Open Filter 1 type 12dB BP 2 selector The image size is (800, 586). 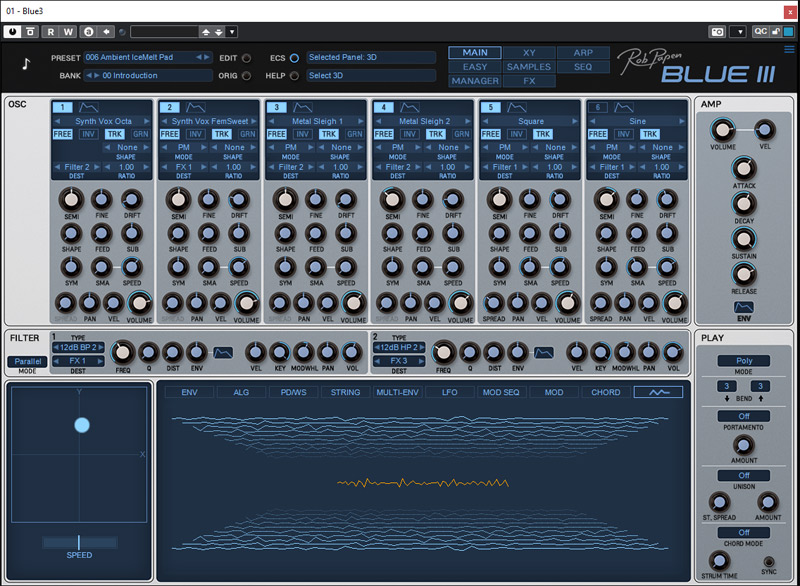(78, 348)
